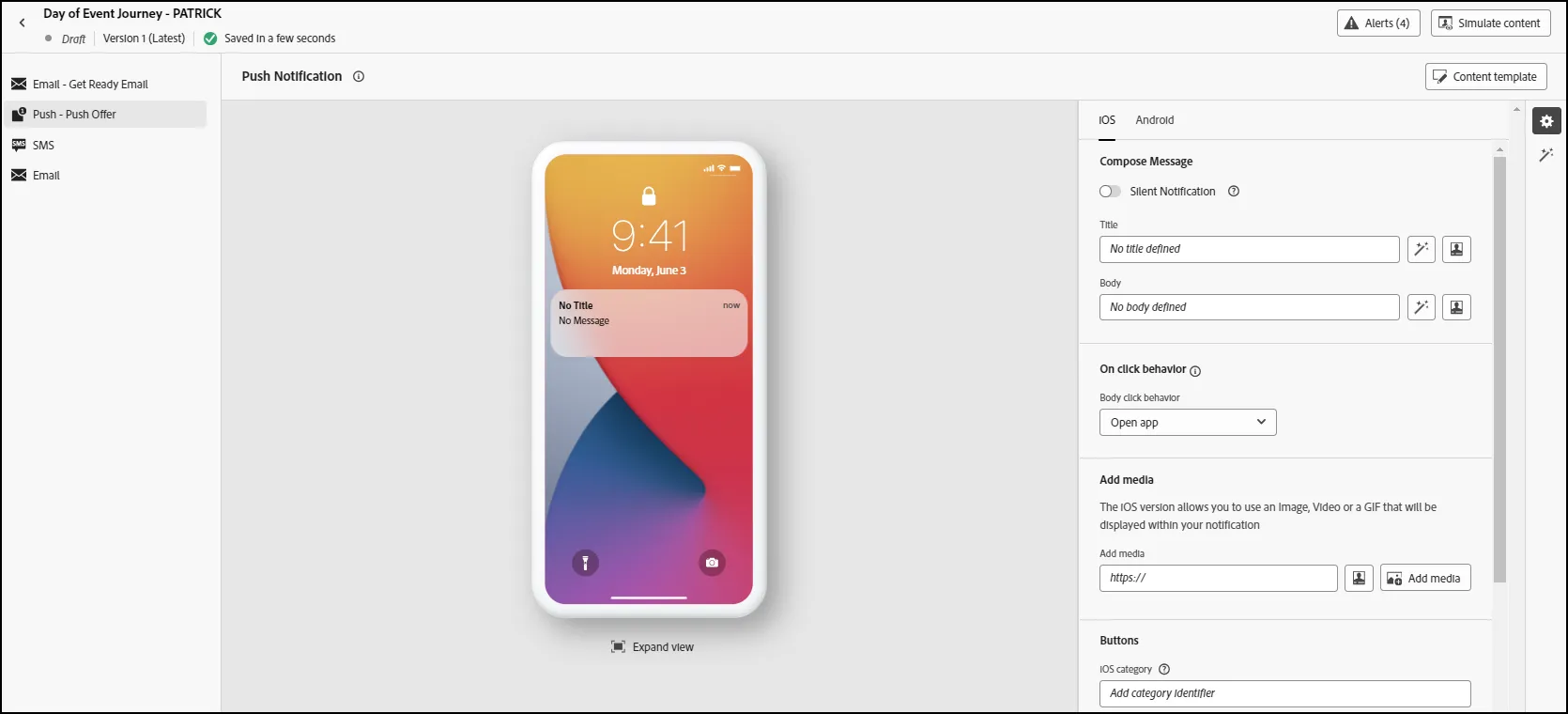Screen dimensions: 1568x714
Task: Click the camera icon on phone preview
Action: pyautogui.click(x=713, y=563)
